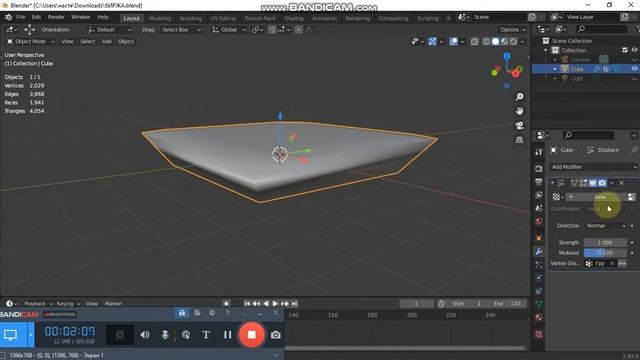Toggle visibility eye of Cube in outliner

pyautogui.click(x=634, y=69)
